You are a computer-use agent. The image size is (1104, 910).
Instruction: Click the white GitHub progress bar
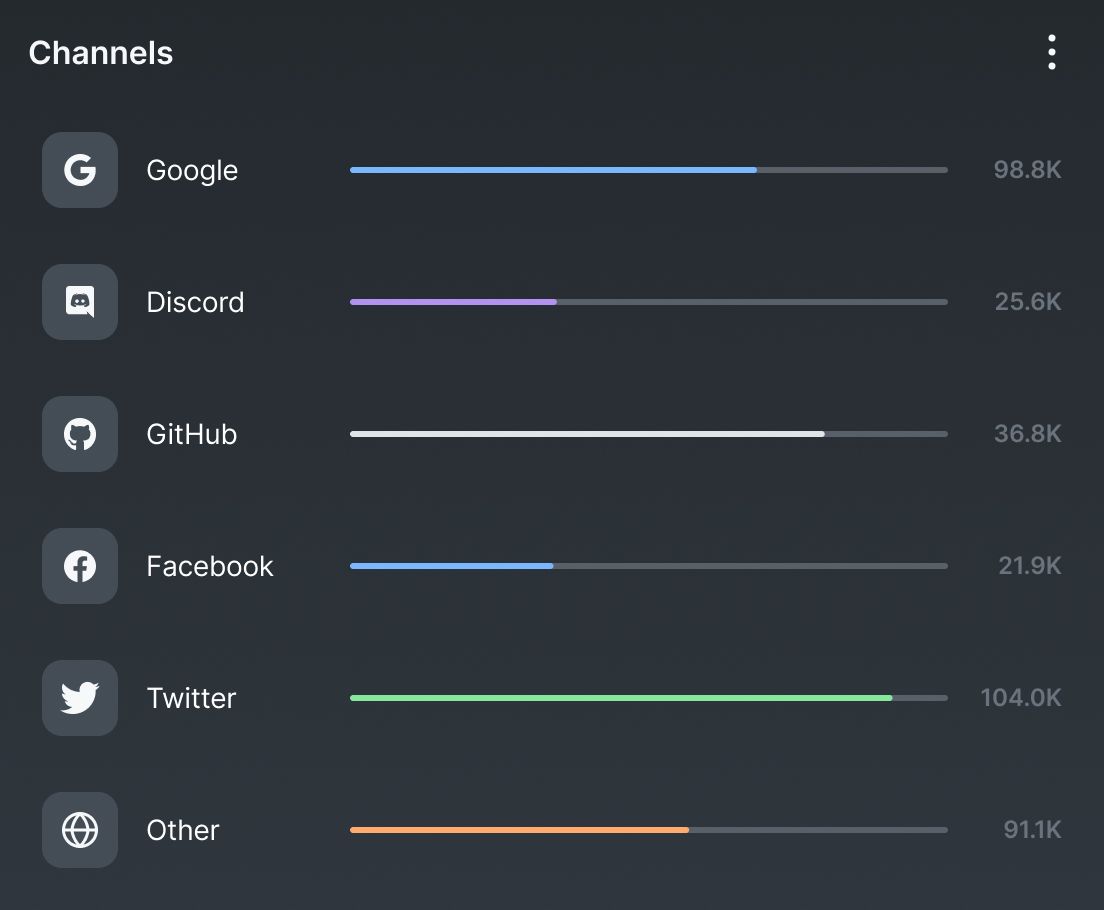tap(587, 434)
